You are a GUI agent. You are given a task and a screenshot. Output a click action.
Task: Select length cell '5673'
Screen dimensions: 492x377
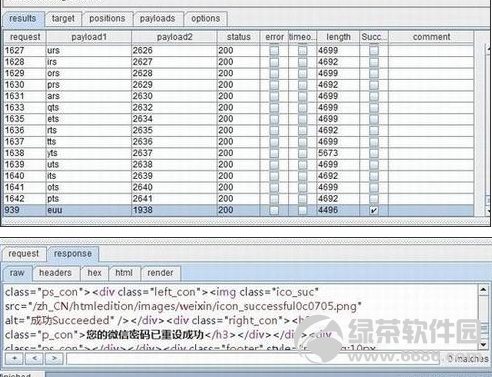[x=338, y=153]
